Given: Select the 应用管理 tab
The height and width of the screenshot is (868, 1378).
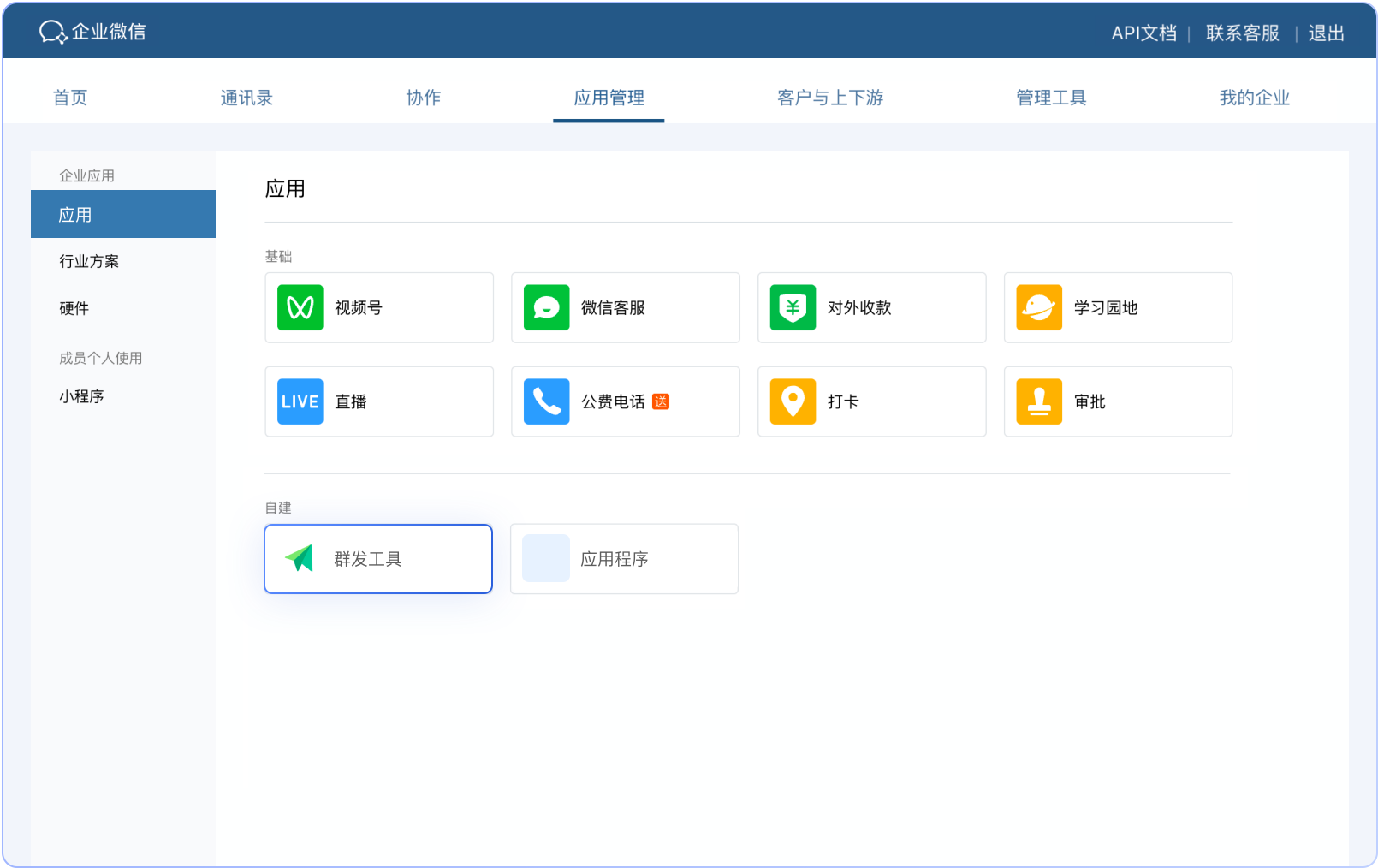Looking at the screenshot, I should (x=609, y=98).
